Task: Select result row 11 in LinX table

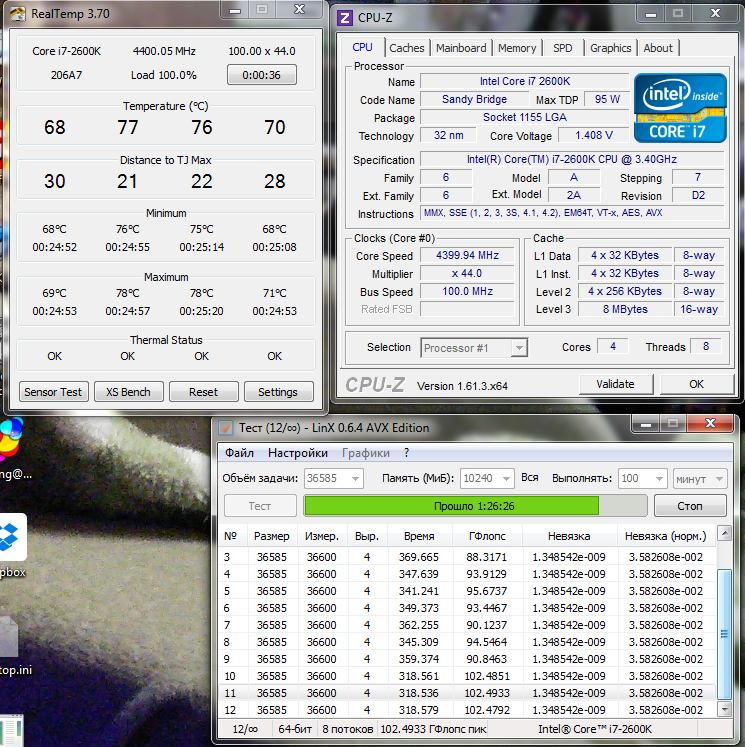Action: tap(467, 693)
